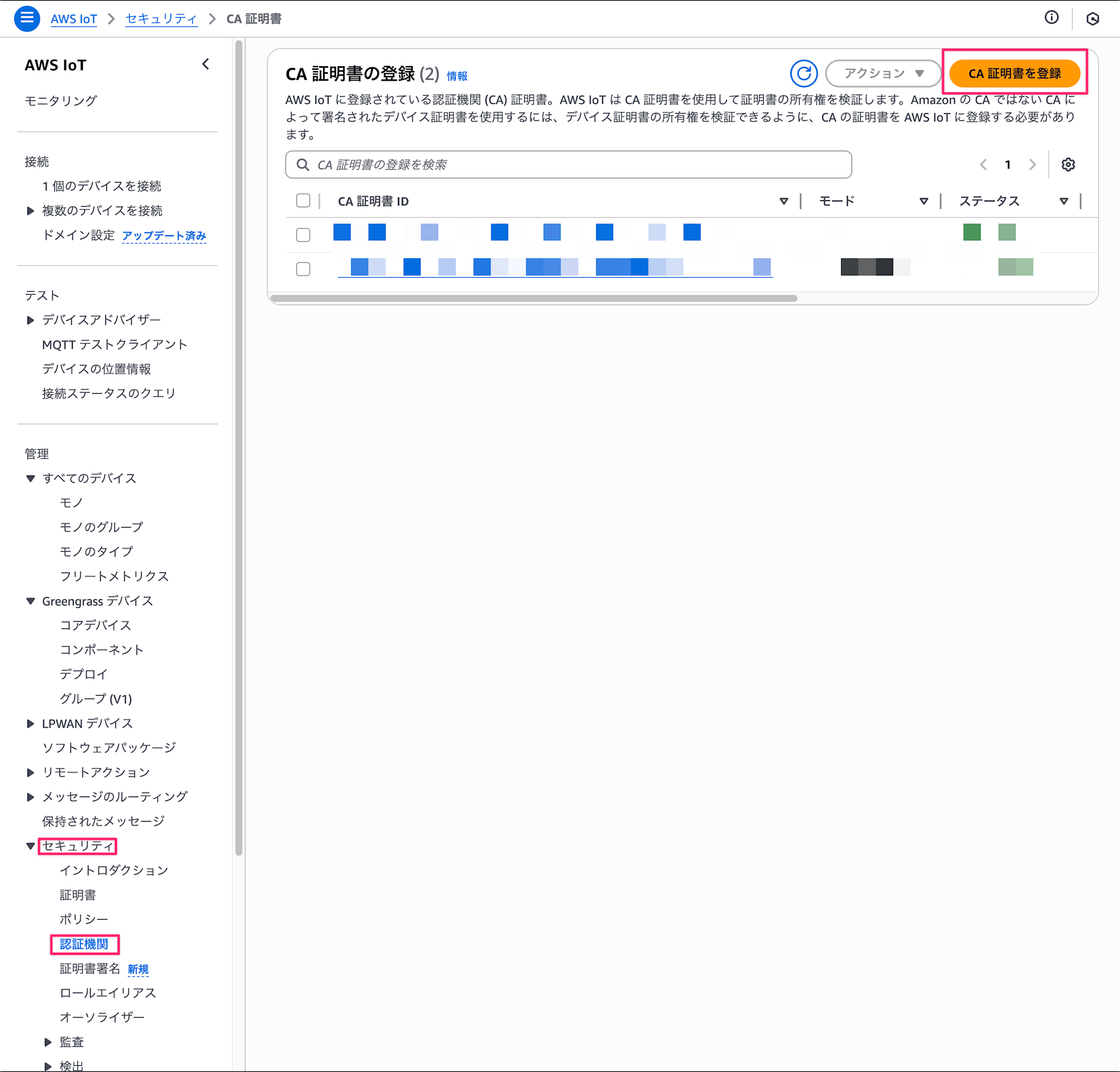The width and height of the screenshot is (1120, 1072).
Task: Open モノ page
Action: [72, 503]
